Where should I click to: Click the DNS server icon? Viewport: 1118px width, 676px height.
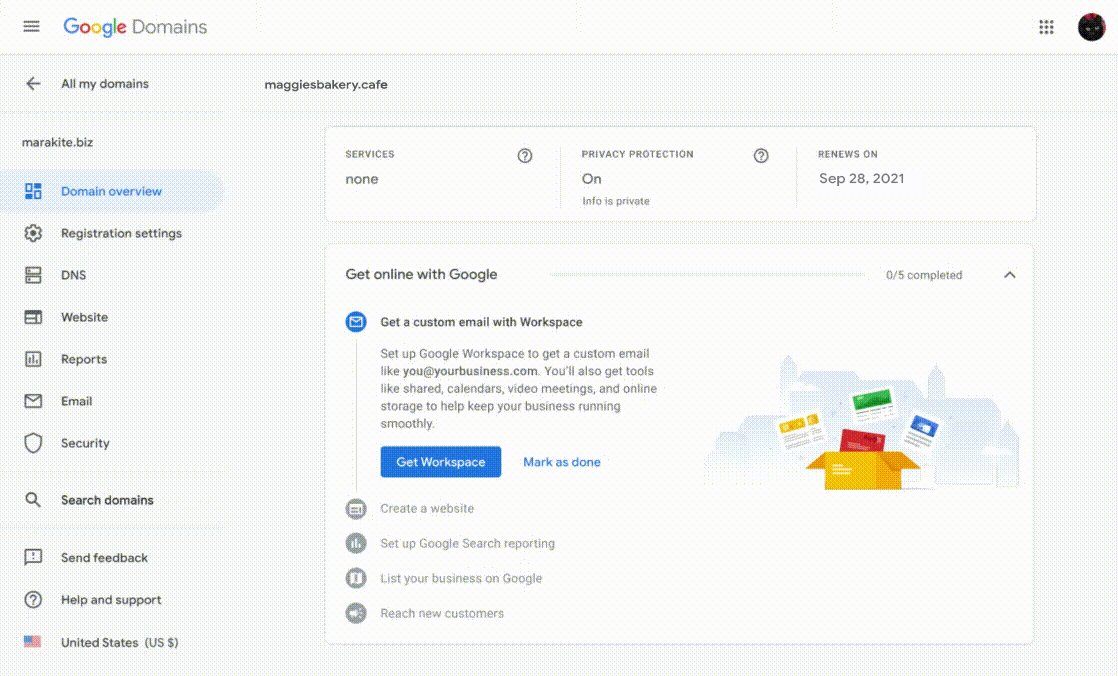[x=33, y=275]
